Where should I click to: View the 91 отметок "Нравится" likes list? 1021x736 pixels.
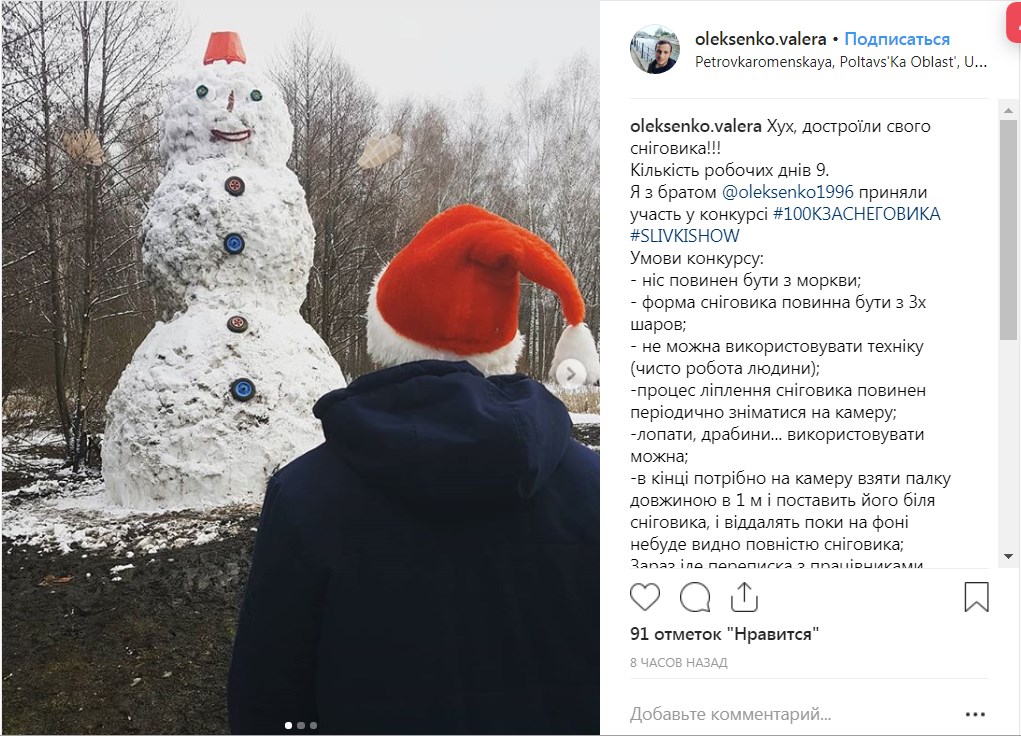point(724,634)
